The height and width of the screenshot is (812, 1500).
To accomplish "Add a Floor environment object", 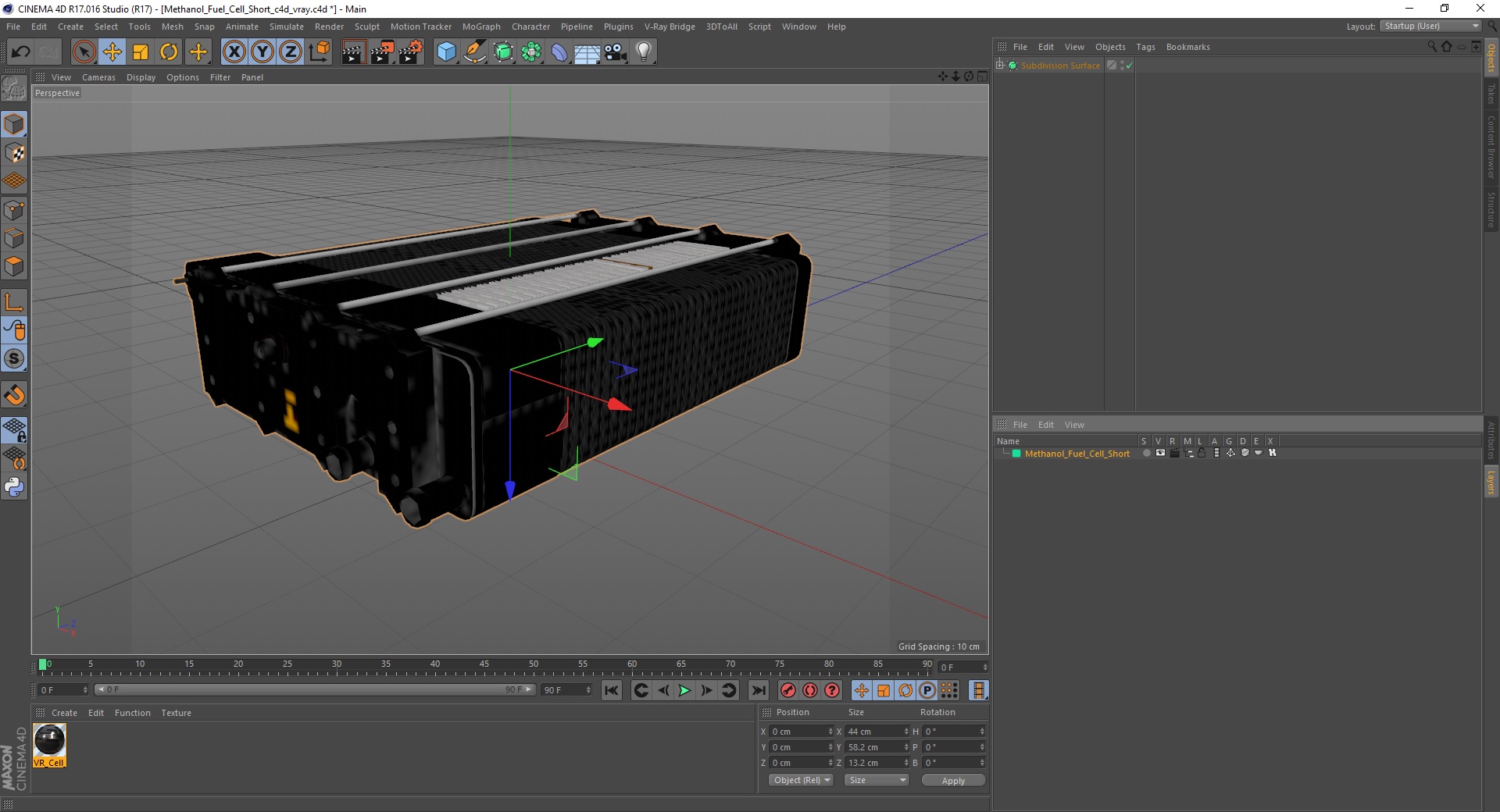I will pyautogui.click(x=587, y=52).
